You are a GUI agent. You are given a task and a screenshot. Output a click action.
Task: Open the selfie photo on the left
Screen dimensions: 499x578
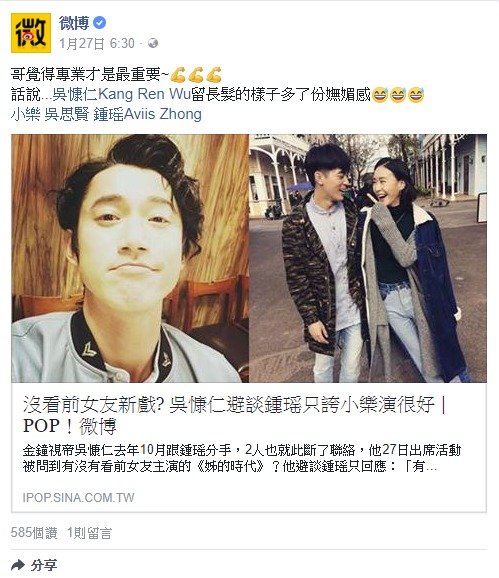[x=130, y=258]
